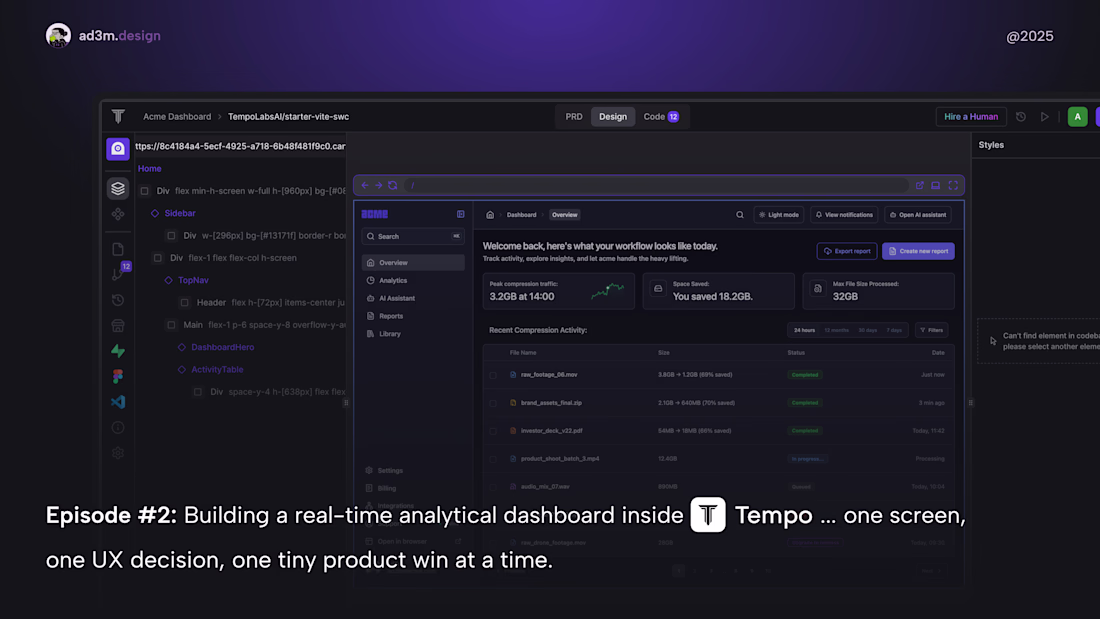
Task: Open the git branch icon with 12 badge
Action: point(120,272)
